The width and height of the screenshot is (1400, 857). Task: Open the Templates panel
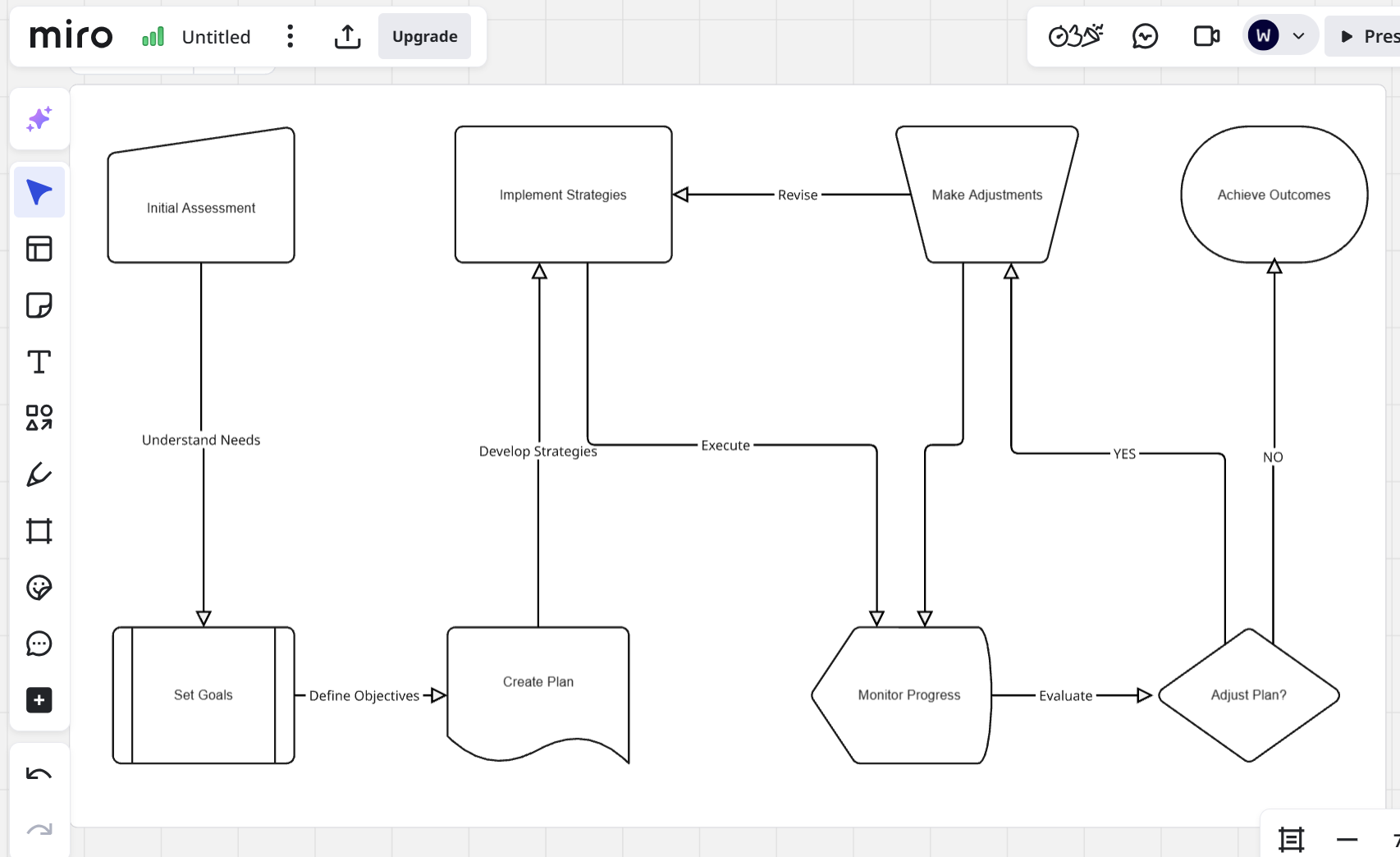click(39, 248)
